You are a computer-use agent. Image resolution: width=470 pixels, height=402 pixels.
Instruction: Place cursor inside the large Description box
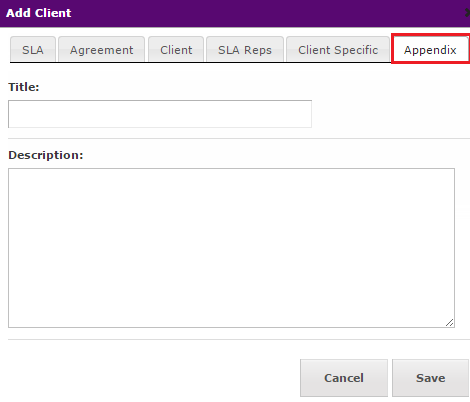point(231,248)
